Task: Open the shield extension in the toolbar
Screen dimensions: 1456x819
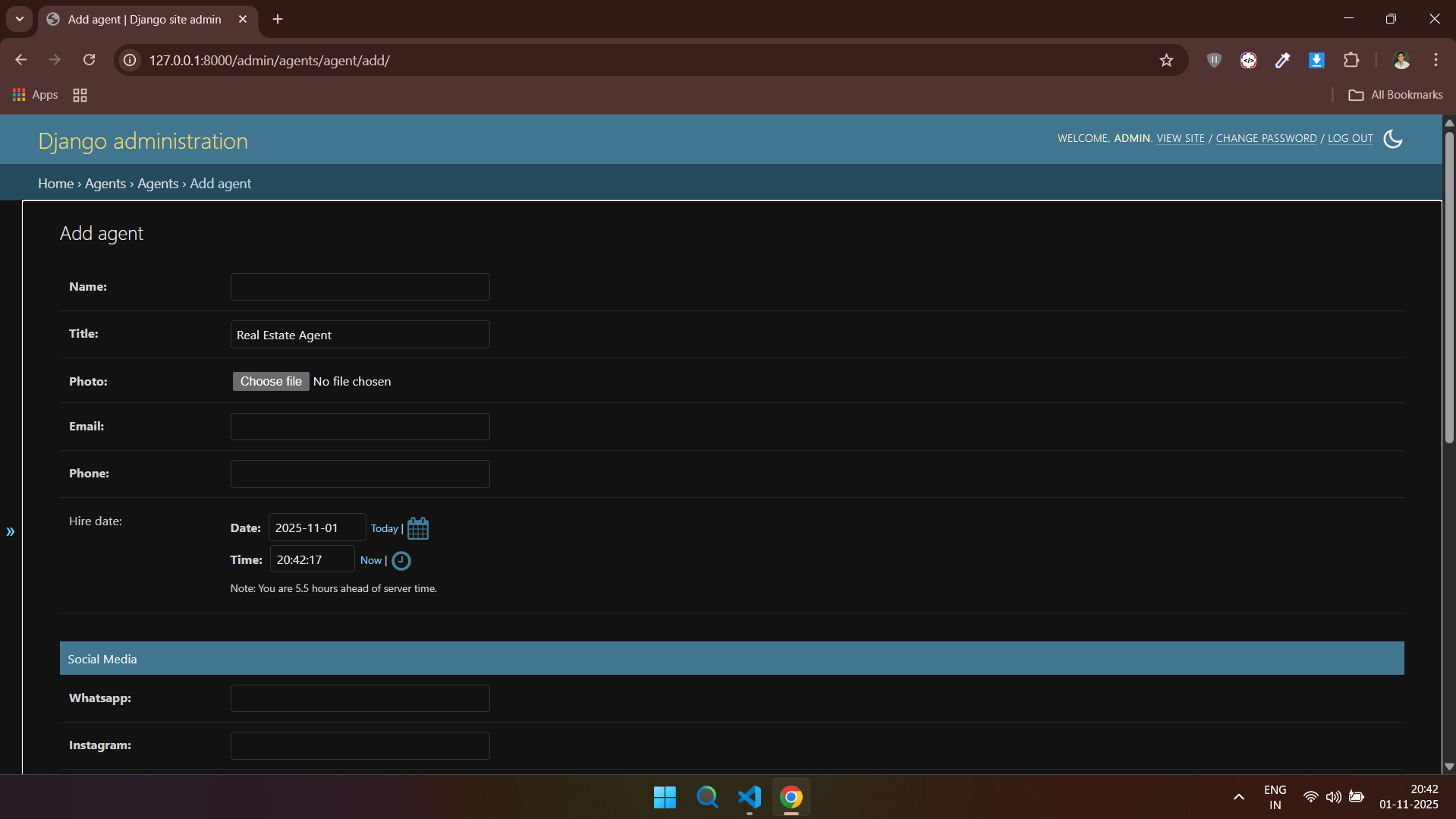Action: pos(1214,60)
